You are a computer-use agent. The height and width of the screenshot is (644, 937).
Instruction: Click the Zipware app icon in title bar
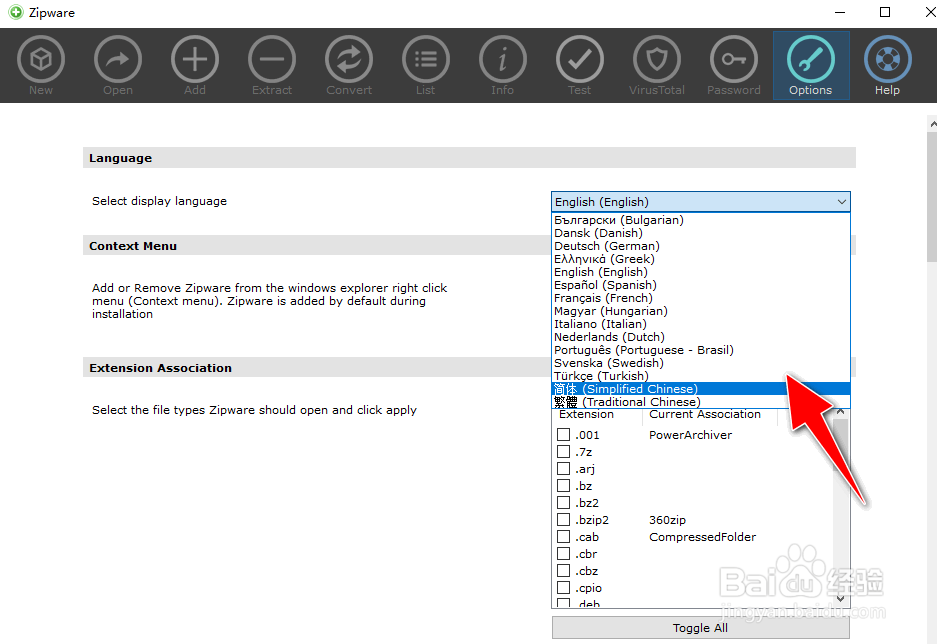[16, 12]
